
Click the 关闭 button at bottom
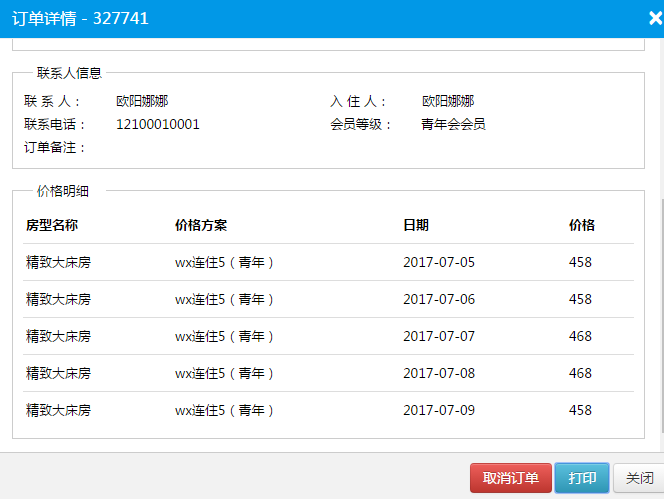click(639, 479)
